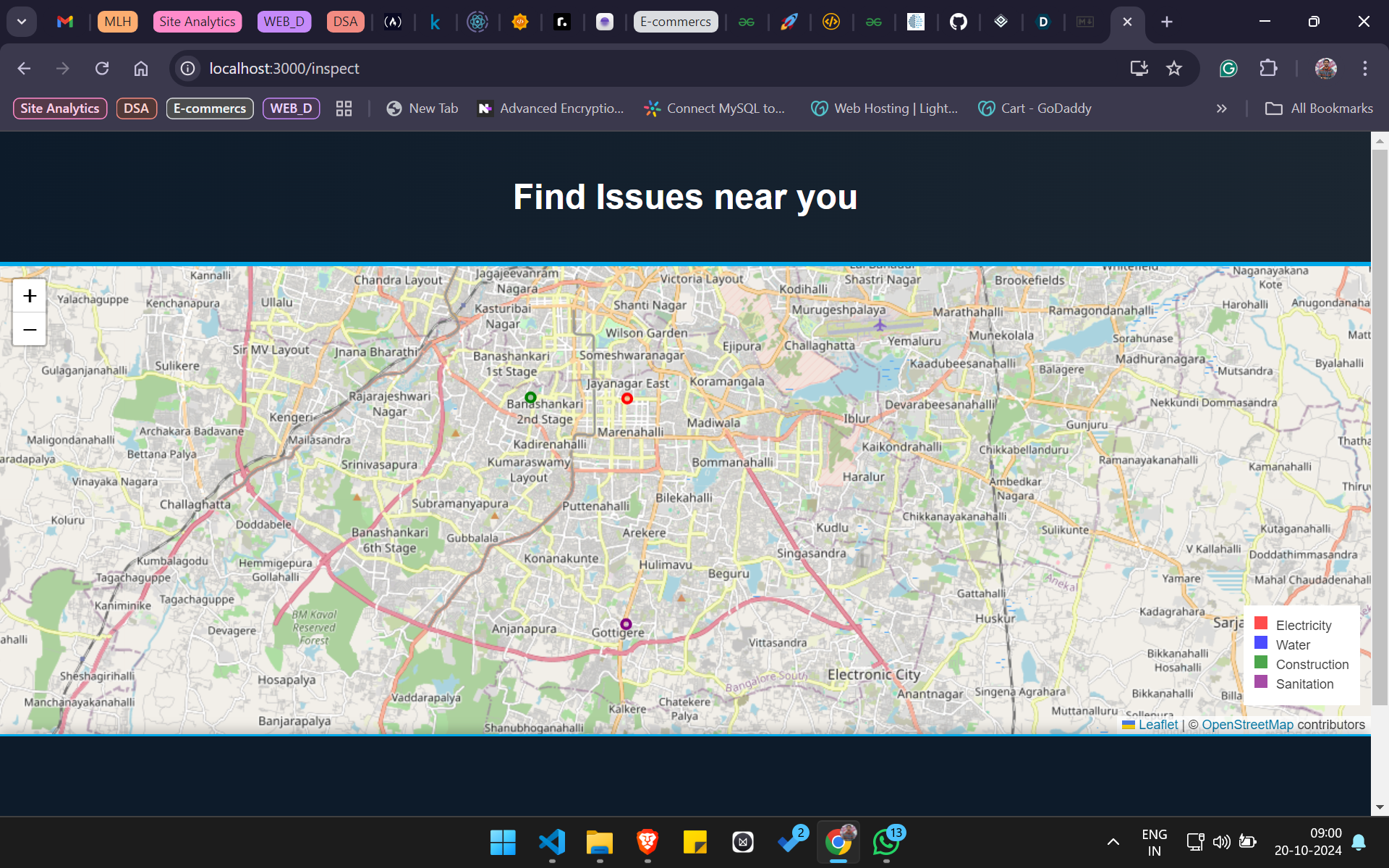Zoom in on the map

click(30, 296)
